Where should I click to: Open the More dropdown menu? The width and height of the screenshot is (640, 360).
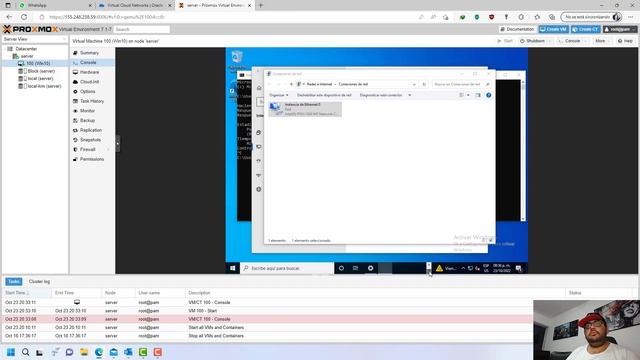(602, 41)
